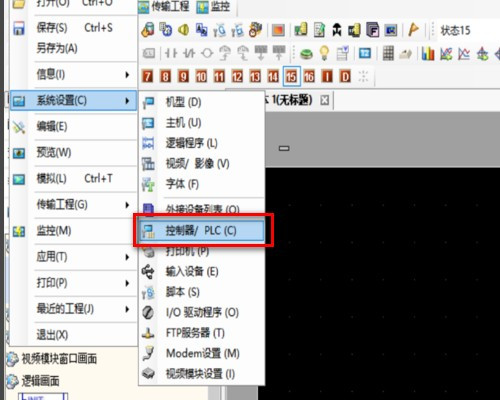Open 控制器/PLC (C) menu entry
The height and width of the screenshot is (400, 500).
tap(202, 230)
